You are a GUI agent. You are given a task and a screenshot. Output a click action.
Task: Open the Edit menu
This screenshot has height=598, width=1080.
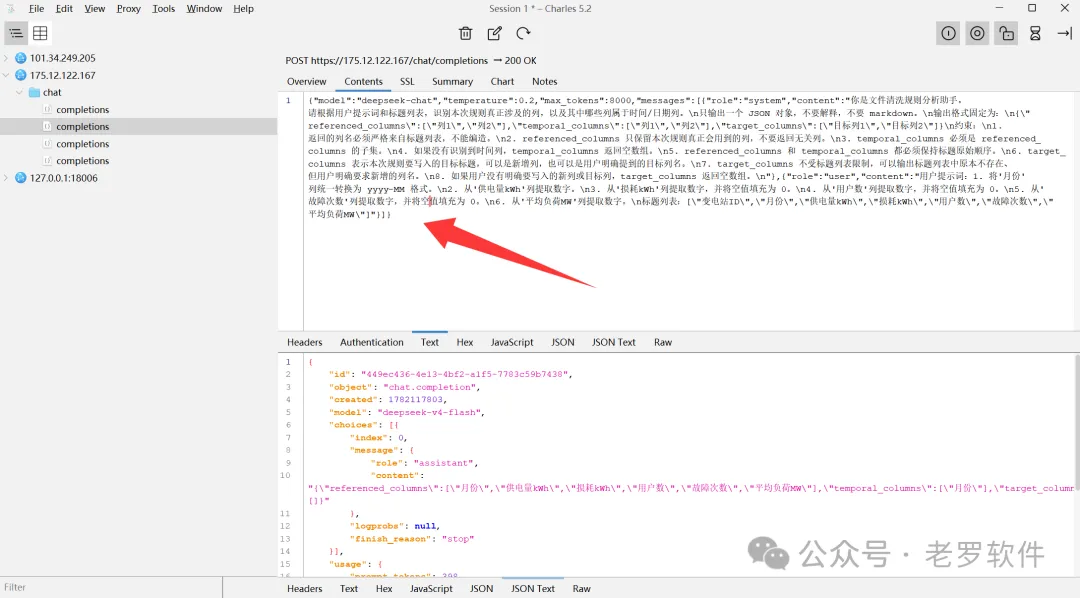pos(64,8)
